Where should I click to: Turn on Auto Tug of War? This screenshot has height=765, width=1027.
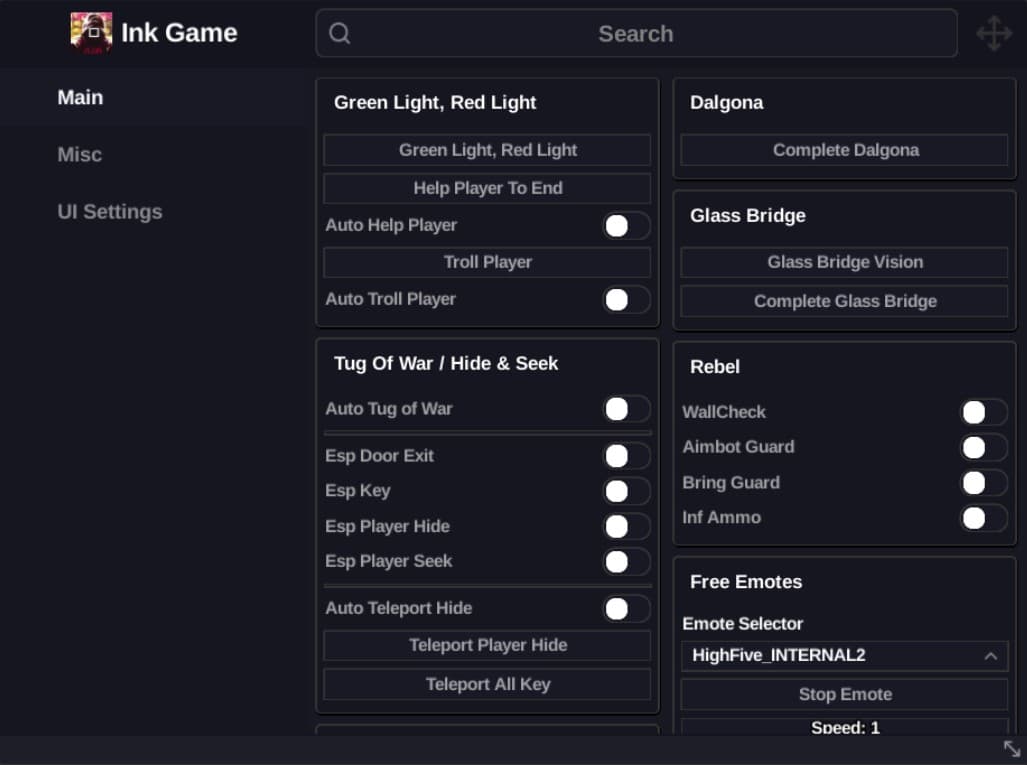[624, 409]
